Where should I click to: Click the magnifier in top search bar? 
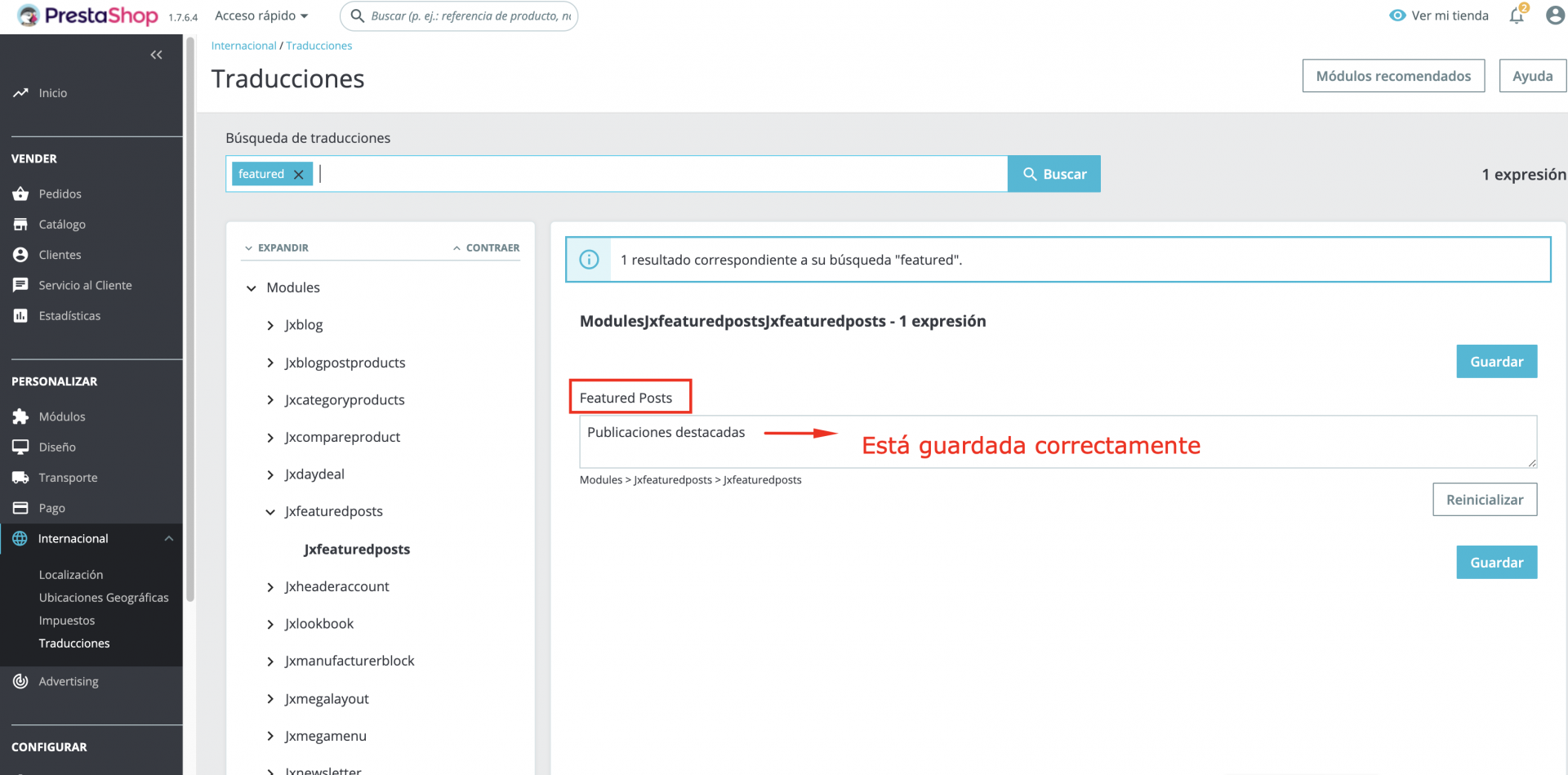pyautogui.click(x=358, y=16)
